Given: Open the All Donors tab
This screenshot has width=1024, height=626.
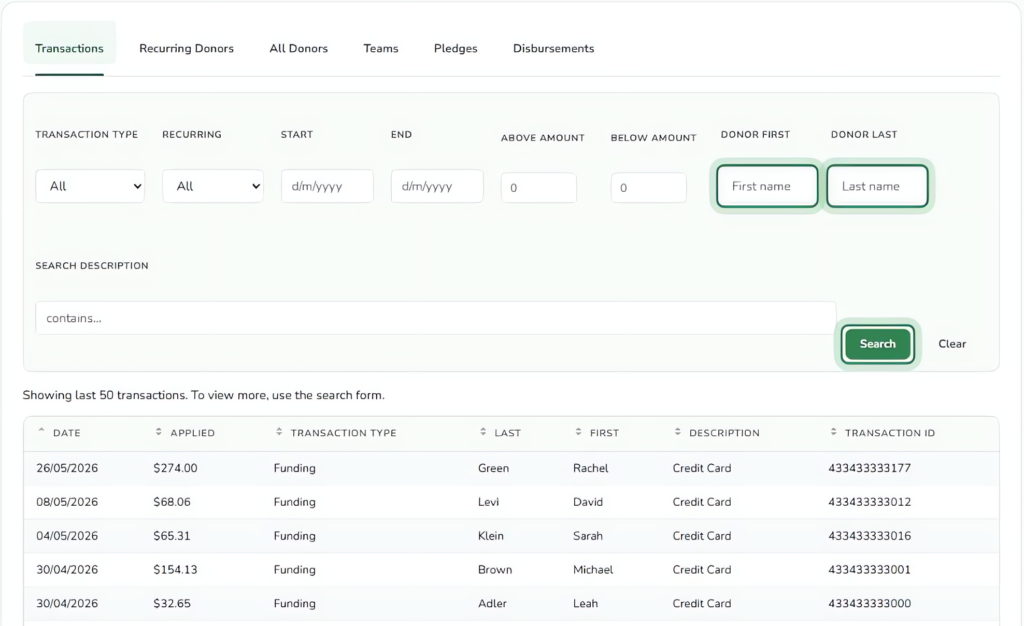Looking at the screenshot, I should pyautogui.click(x=298, y=48).
